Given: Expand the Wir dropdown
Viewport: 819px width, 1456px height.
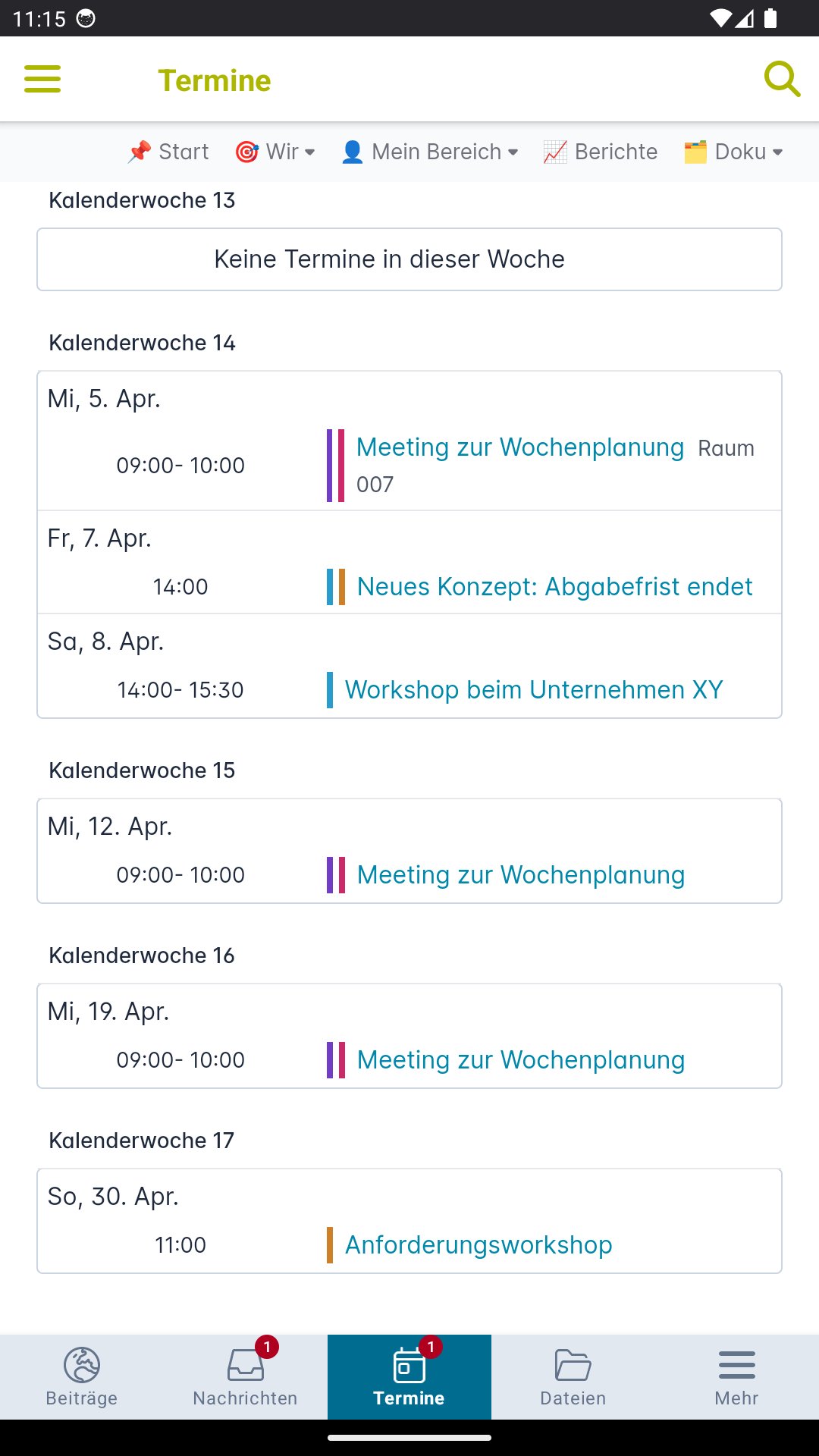Looking at the screenshot, I should point(275,152).
